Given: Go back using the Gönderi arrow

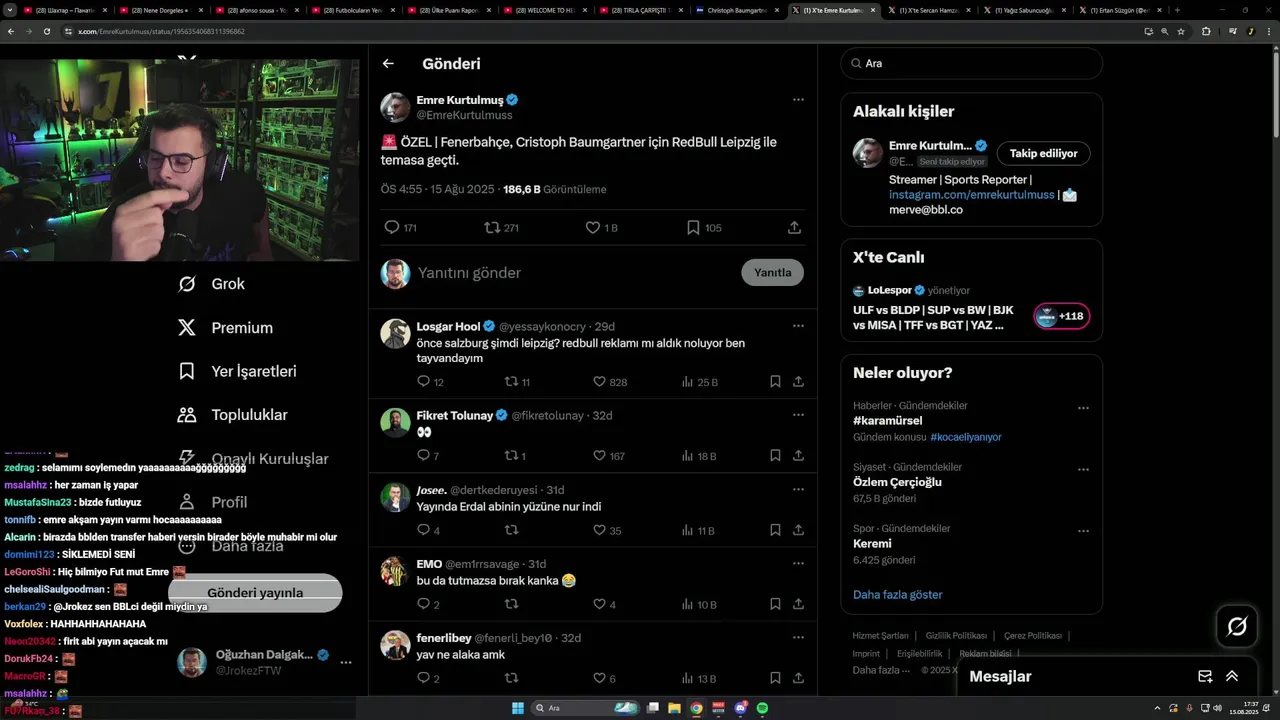Looking at the screenshot, I should (x=388, y=63).
